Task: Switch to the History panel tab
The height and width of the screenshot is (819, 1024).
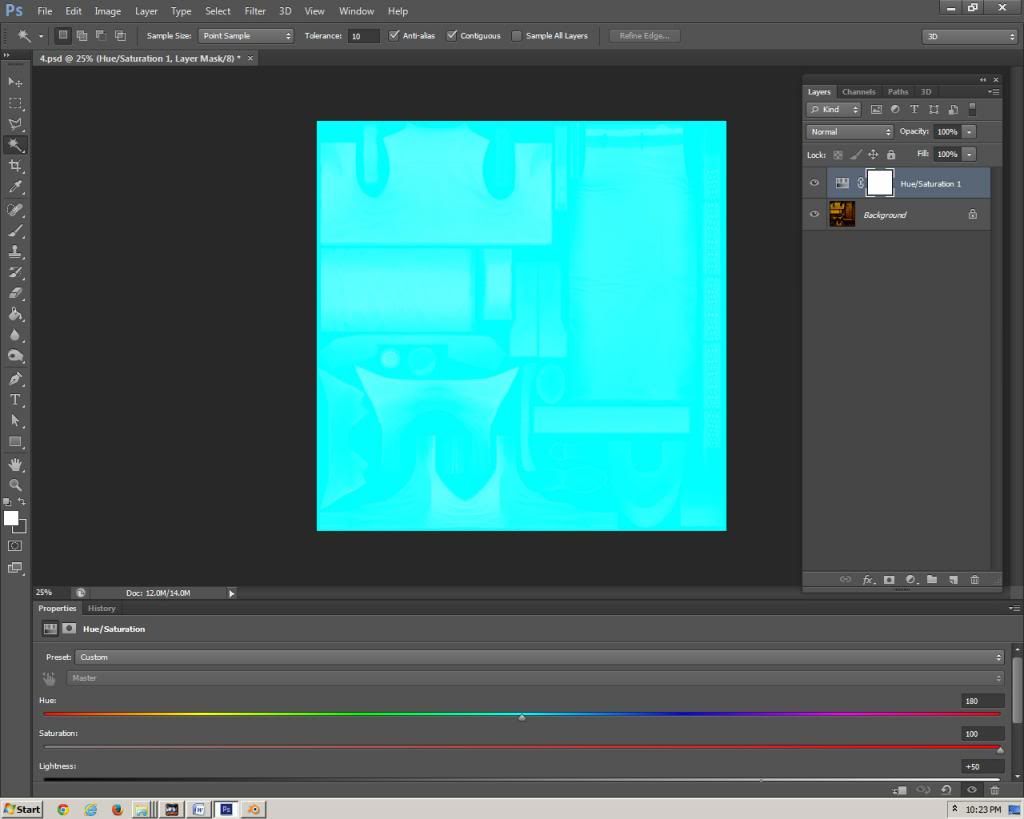Action: tap(101, 608)
